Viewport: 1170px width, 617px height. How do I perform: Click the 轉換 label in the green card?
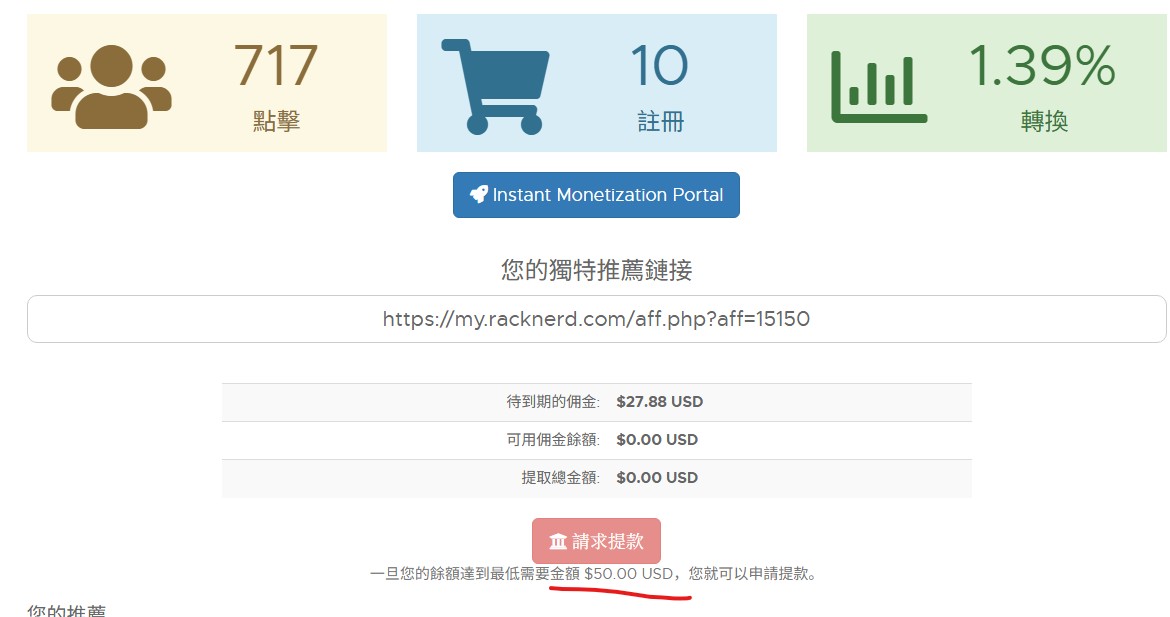click(x=1044, y=122)
